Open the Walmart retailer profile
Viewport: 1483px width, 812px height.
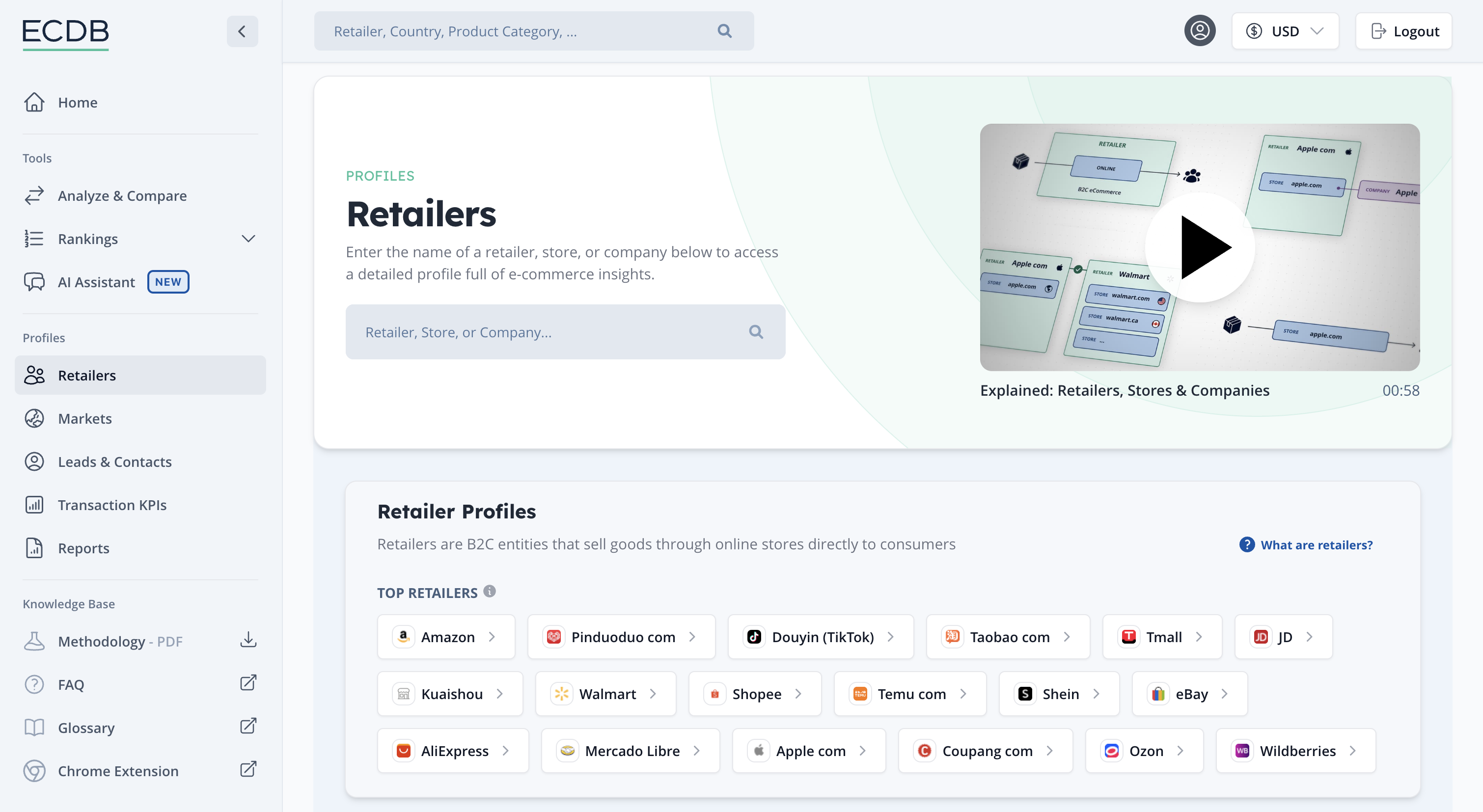[605, 694]
